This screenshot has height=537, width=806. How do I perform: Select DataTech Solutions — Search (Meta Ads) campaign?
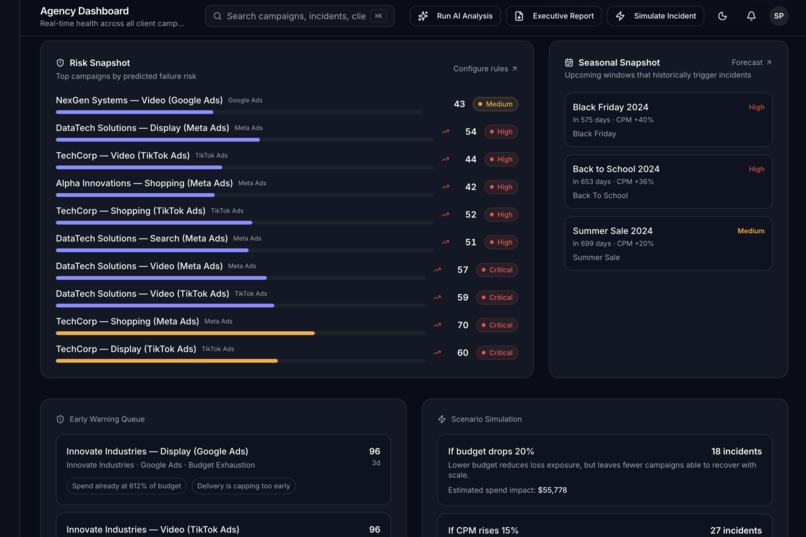142,238
